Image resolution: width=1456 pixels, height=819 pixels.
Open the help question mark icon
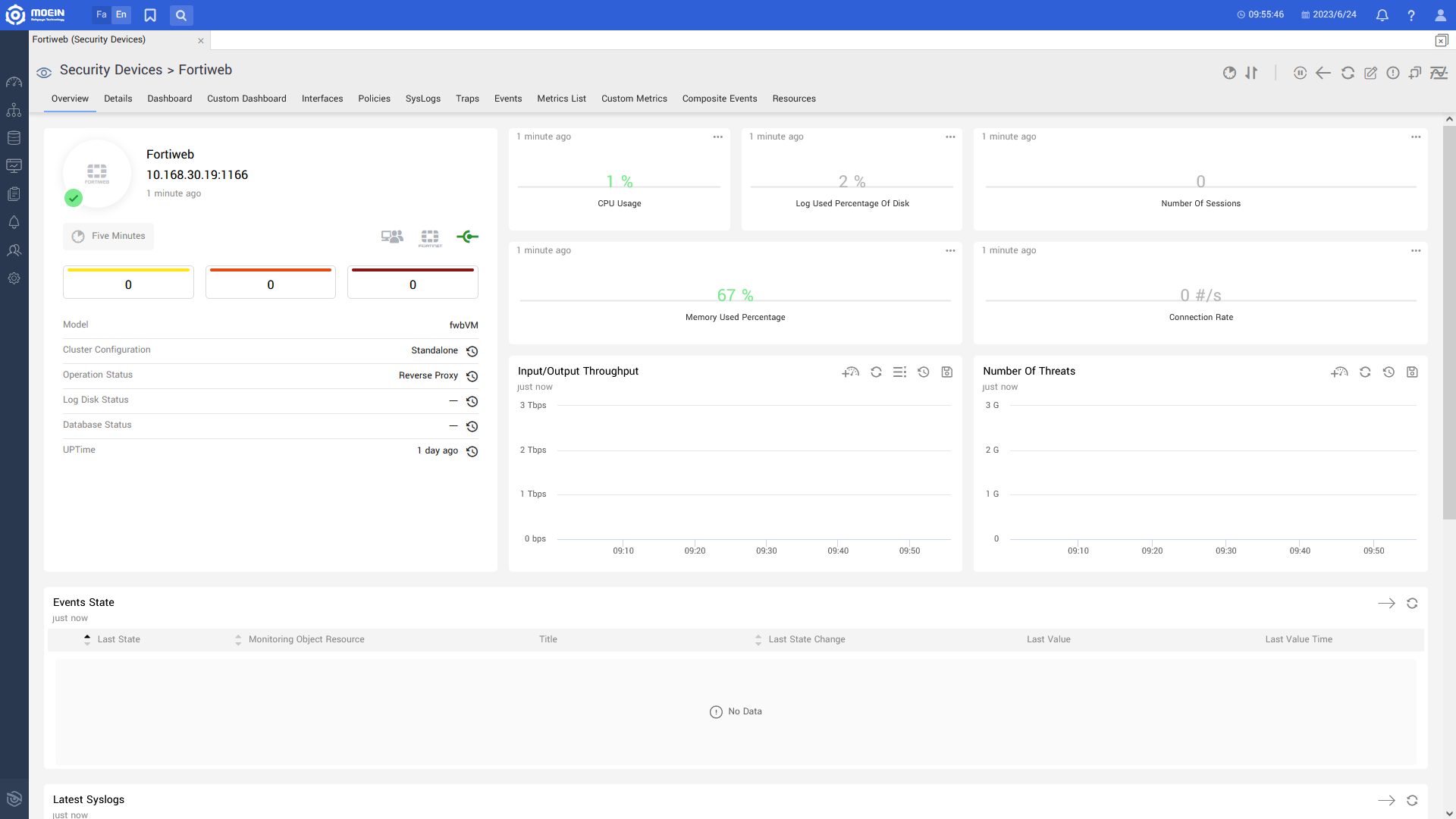1411,15
